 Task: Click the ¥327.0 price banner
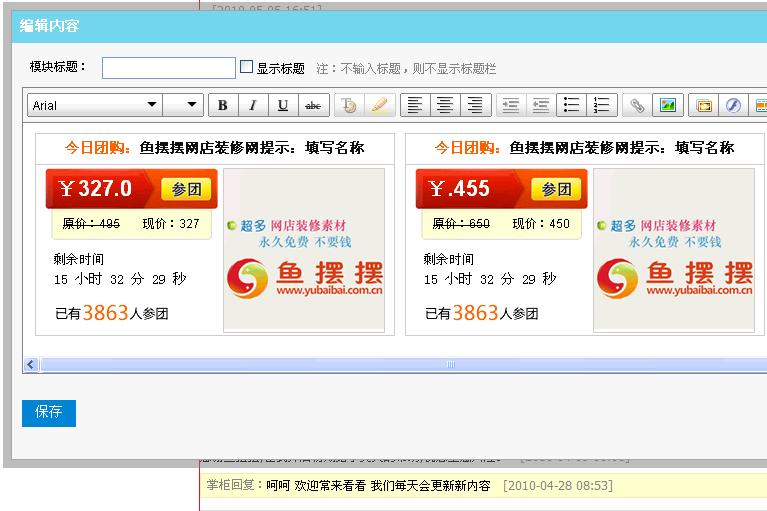132,189
